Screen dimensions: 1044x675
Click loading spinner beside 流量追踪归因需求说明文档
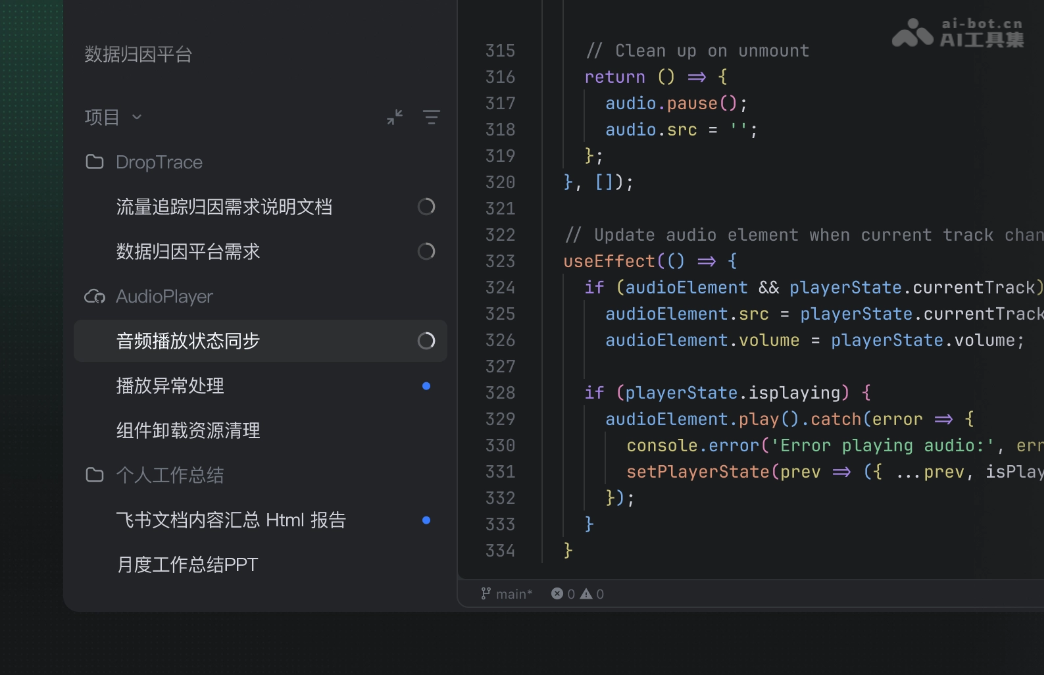click(x=426, y=206)
